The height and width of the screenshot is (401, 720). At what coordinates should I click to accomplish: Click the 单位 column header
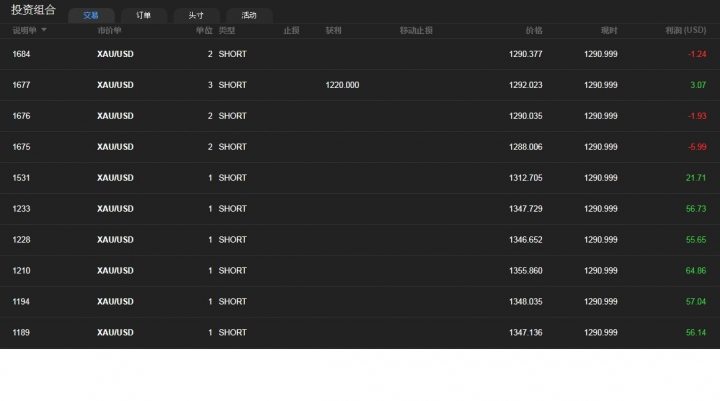click(204, 30)
